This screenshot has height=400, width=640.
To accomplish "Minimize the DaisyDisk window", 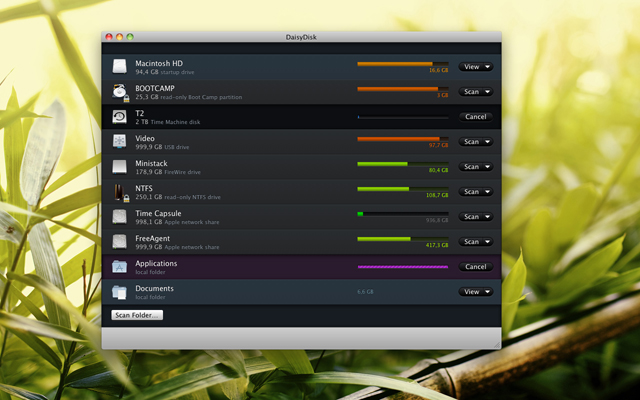I will tap(120, 37).
